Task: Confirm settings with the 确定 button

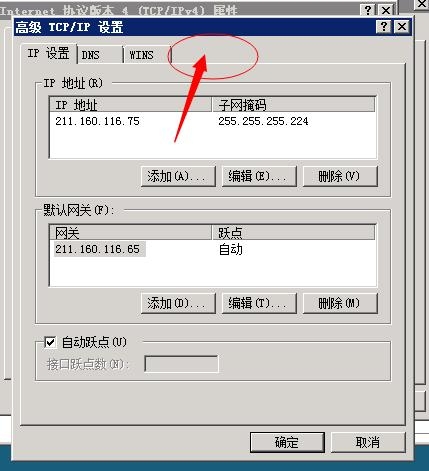Action: click(x=287, y=443)
